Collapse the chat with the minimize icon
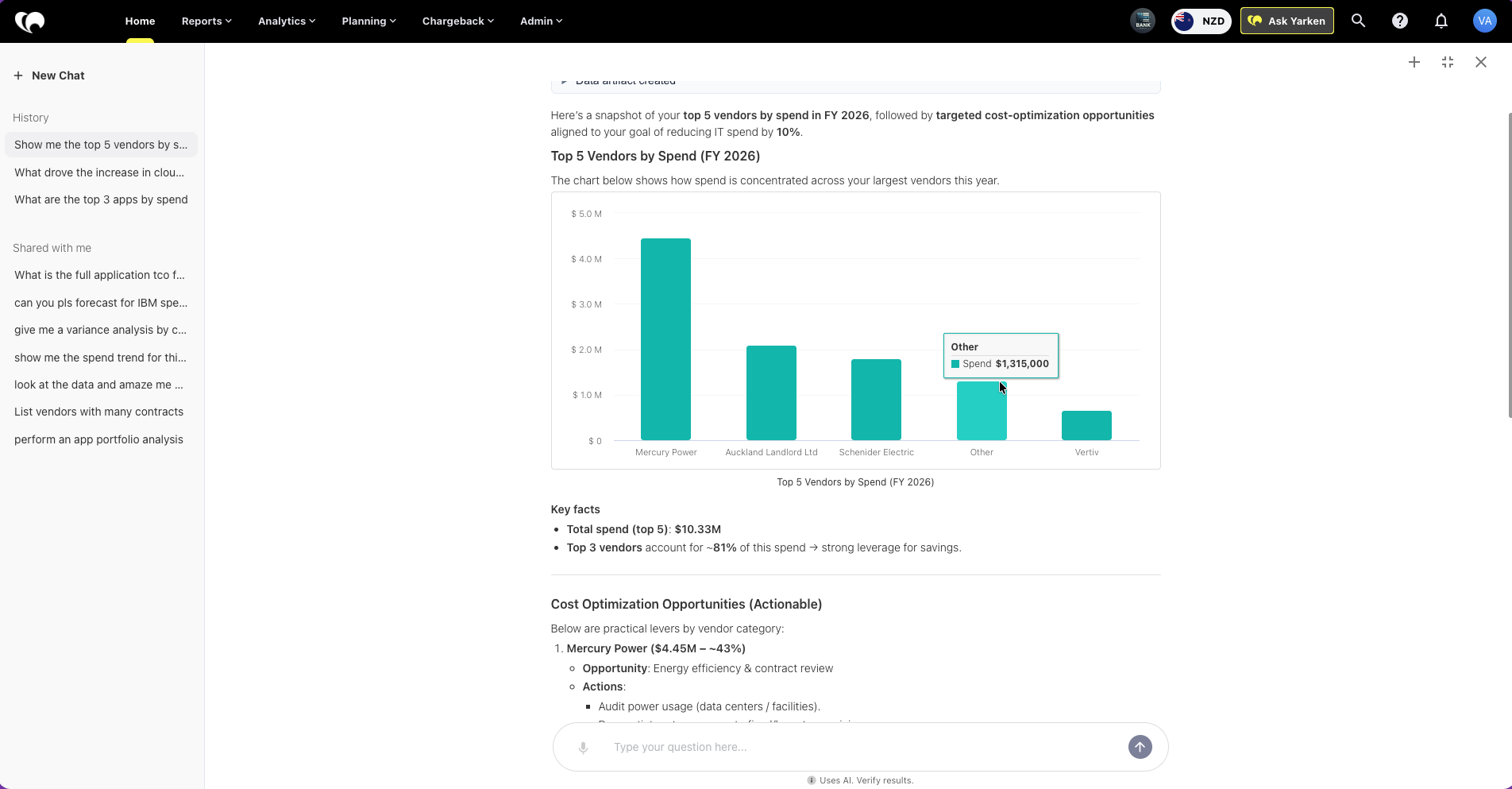The width and height of the screenshot is (1512, 789). 1448,62
